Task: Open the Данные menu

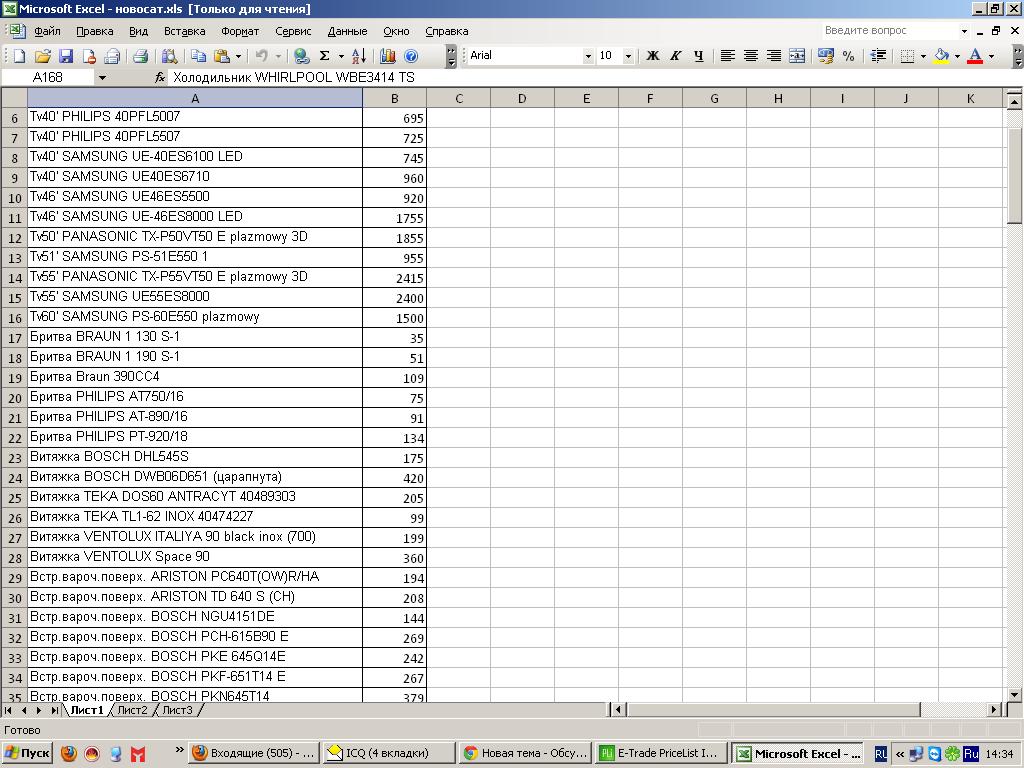Action: click(347, 31)
